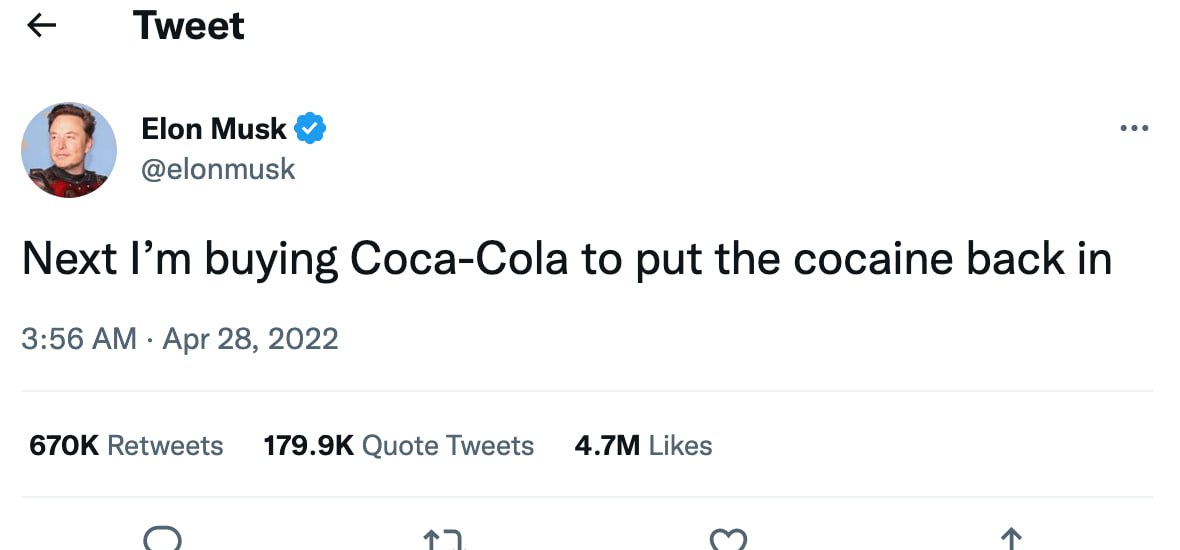The width and height of the screenshot is (1180, 550).
Task: Open the three-dot more options menu
Action: [x=1134, y=129]
